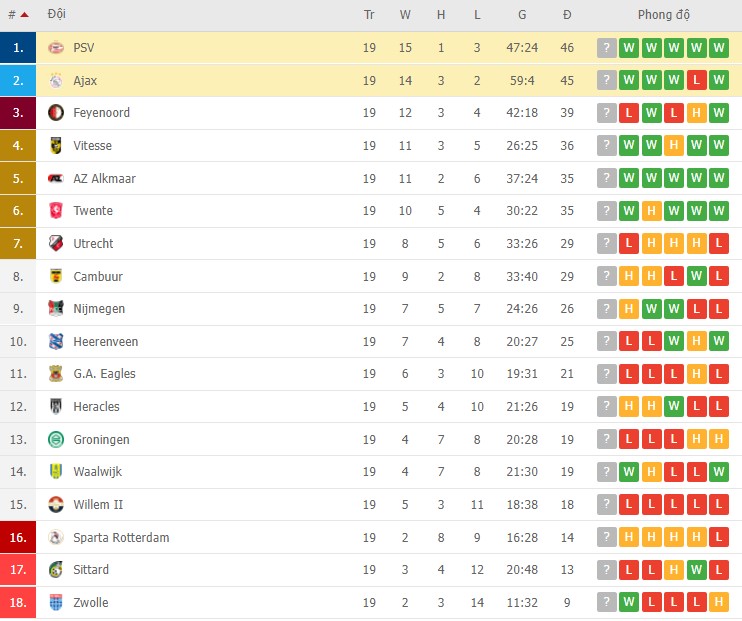This screenshot has height=621, width=742.
Task: Click the Heerenveen team badge
Action: point(56,342)
